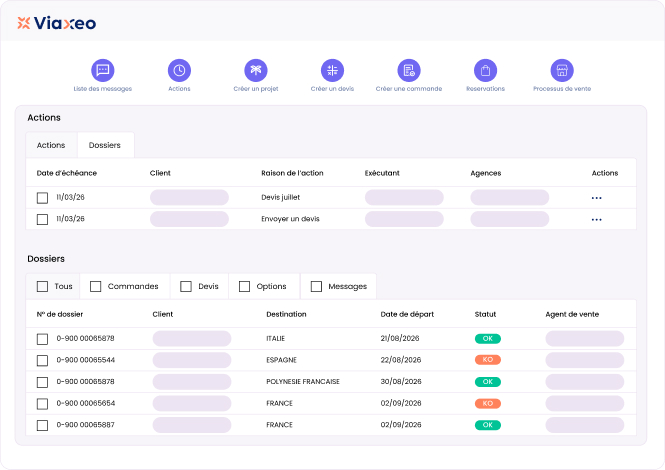Switch to the Dossiers tab
Image resolution: width=665 pixels, height=470 pixels.
coord(105,145)
